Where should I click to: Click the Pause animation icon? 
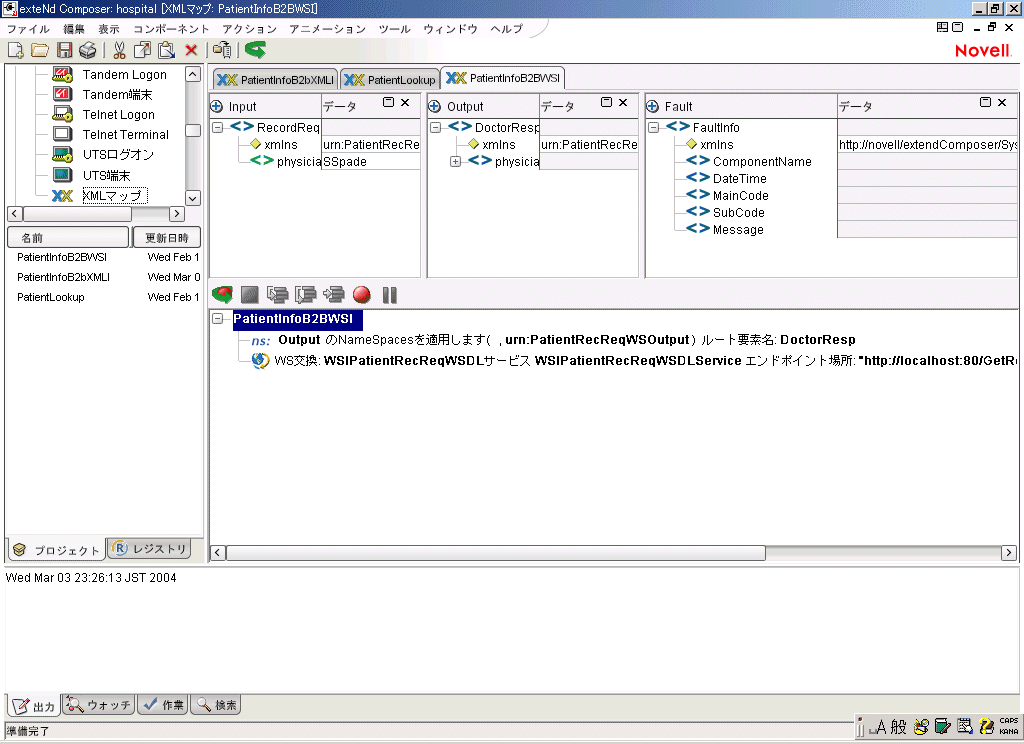[390, 295]
